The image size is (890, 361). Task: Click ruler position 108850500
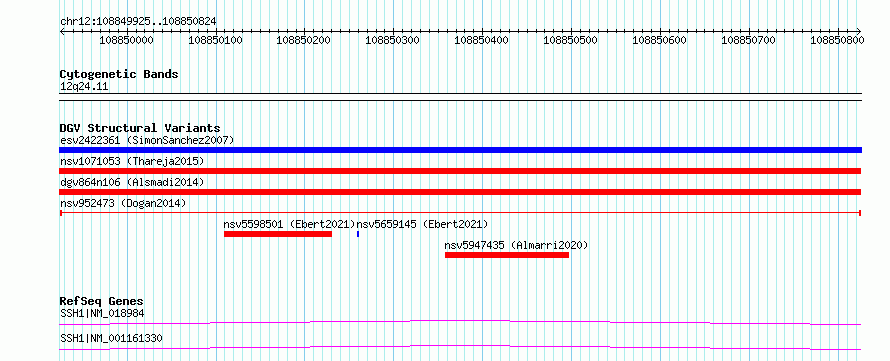pyautogui.click(x=570, y=40)
